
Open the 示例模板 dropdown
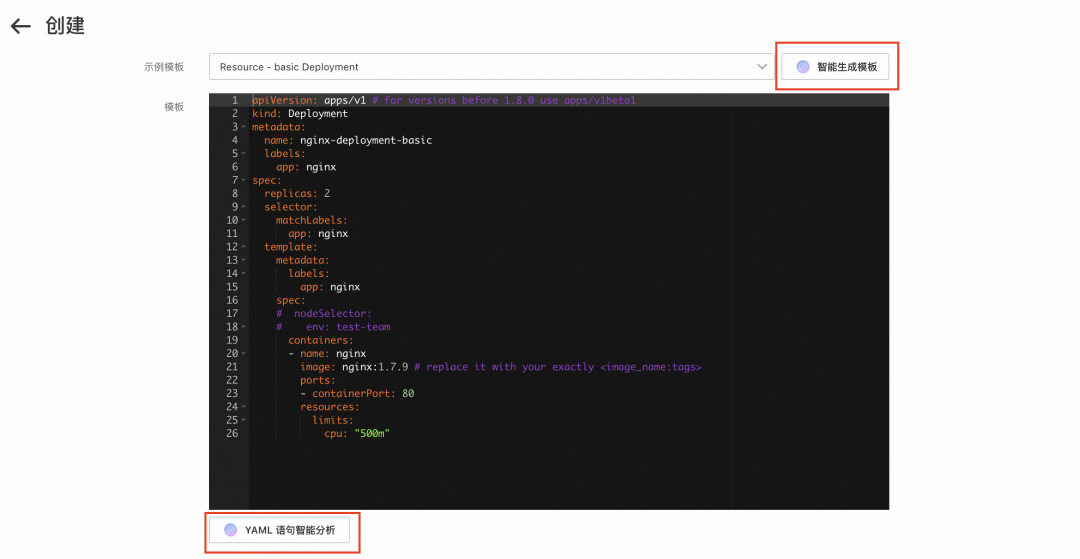point(492,67)
